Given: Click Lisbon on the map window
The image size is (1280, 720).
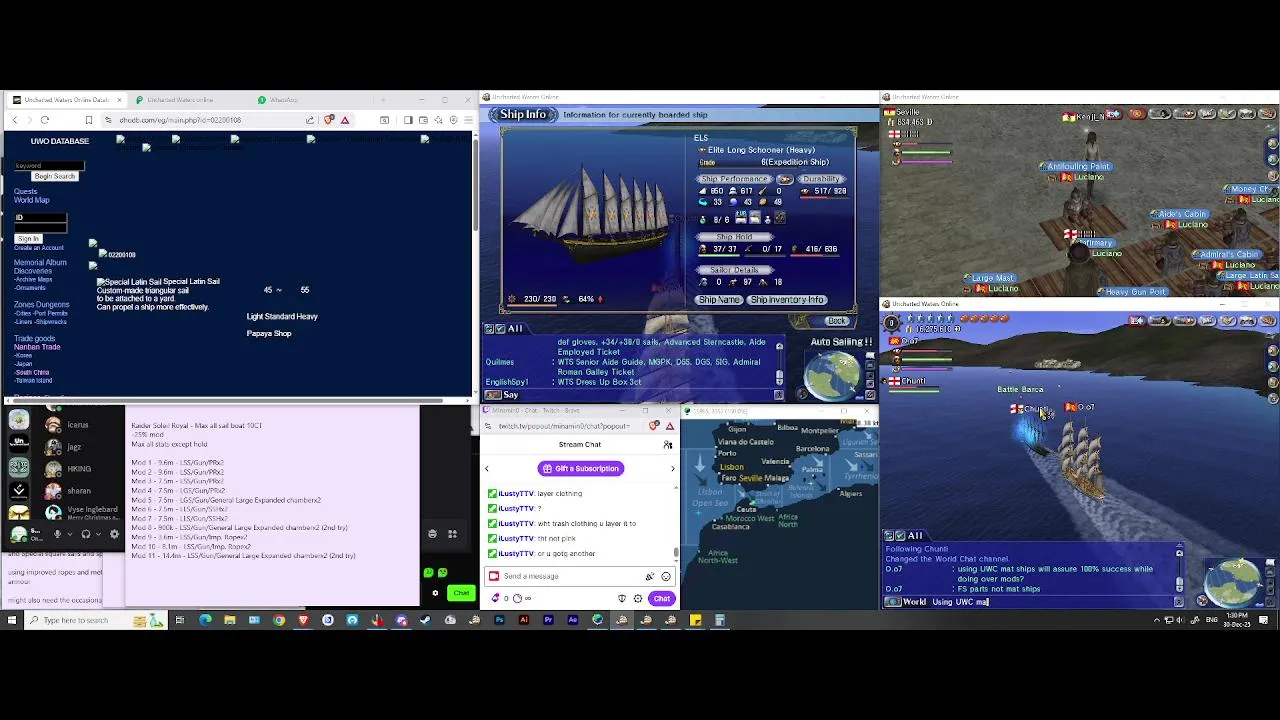Looking at the screenshot, I should click(731, 467).
